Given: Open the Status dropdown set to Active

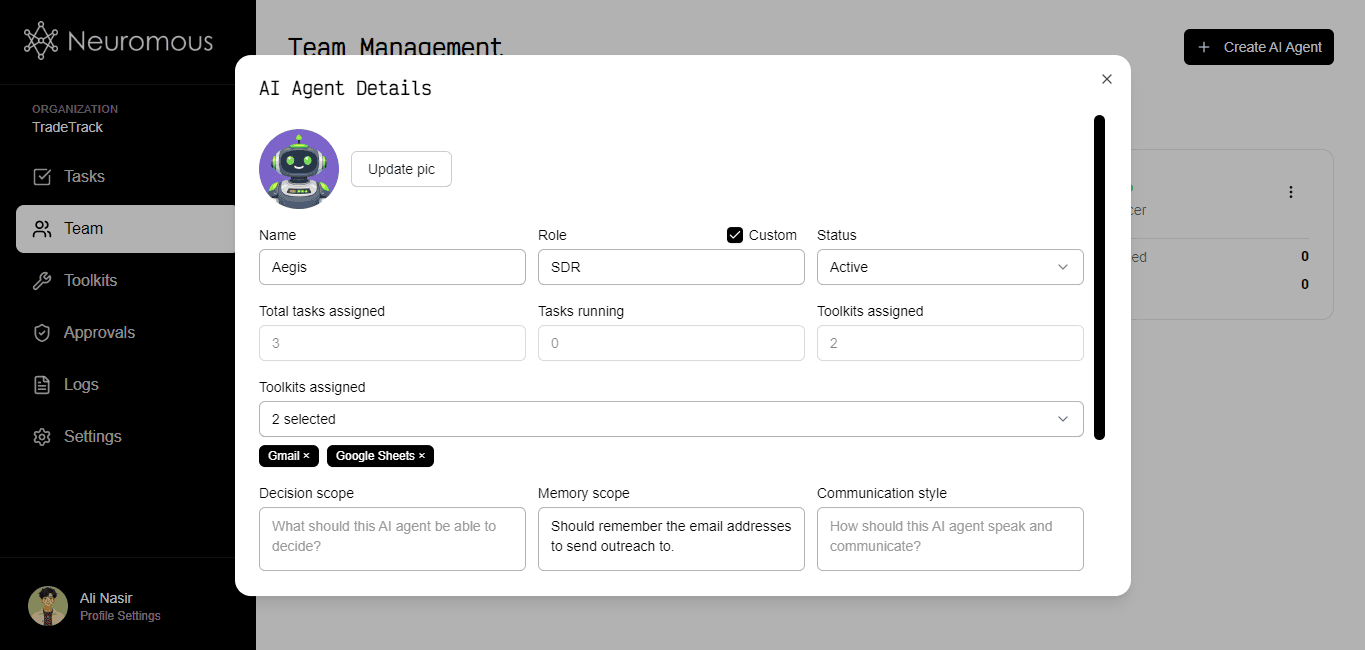Looking at the screenshot, I should pos(950,267).
